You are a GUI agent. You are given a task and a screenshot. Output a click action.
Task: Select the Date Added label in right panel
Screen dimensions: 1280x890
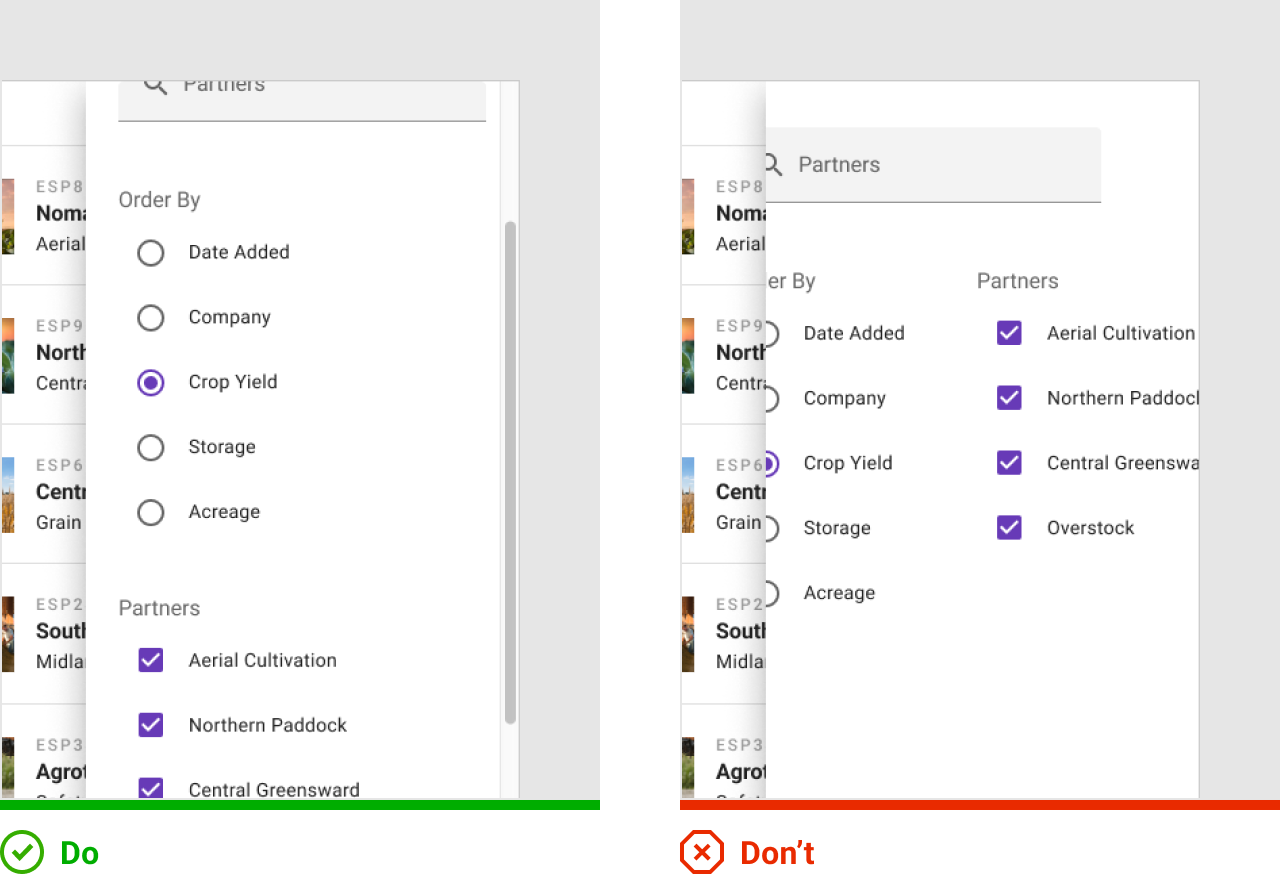coord(853,333)
